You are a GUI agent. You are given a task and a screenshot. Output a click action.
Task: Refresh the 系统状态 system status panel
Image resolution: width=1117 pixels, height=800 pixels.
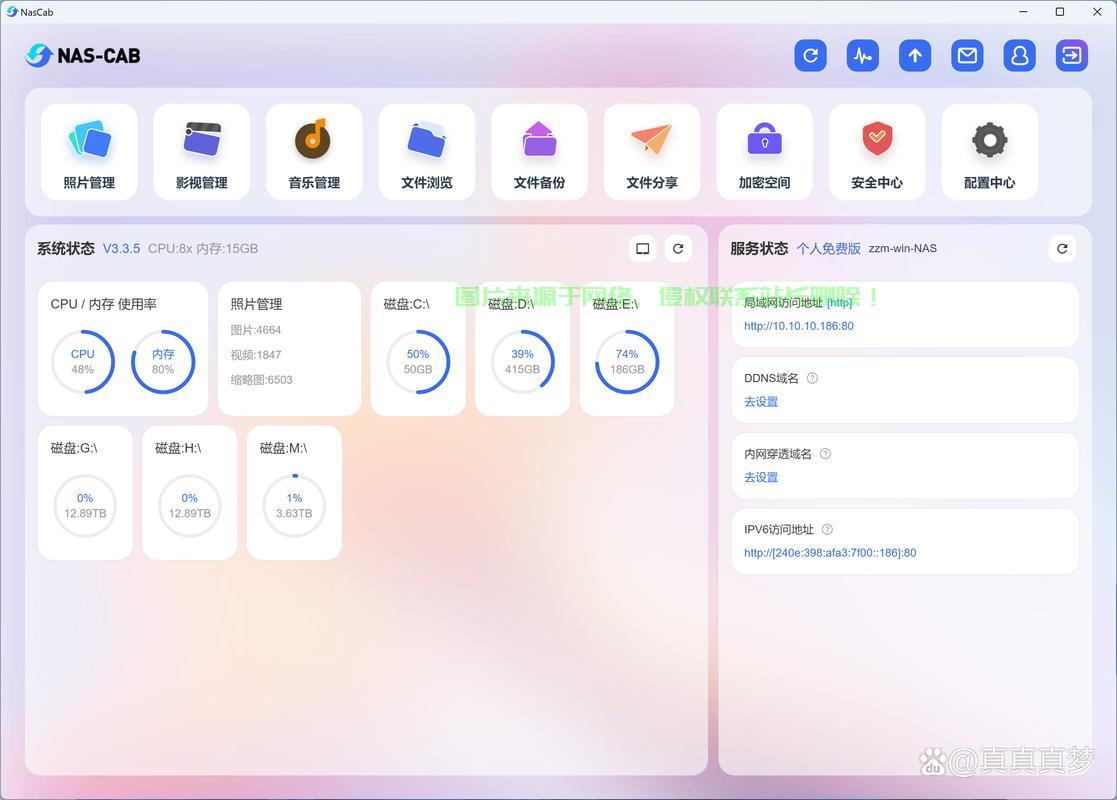[678, 249]
